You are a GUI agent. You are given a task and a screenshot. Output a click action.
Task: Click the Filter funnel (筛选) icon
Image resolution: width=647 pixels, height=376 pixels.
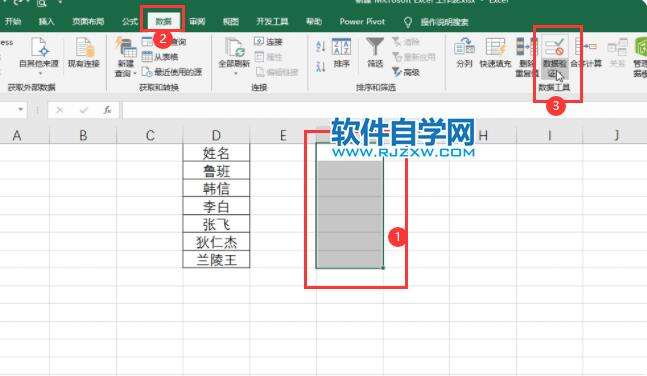pos(375,52)
